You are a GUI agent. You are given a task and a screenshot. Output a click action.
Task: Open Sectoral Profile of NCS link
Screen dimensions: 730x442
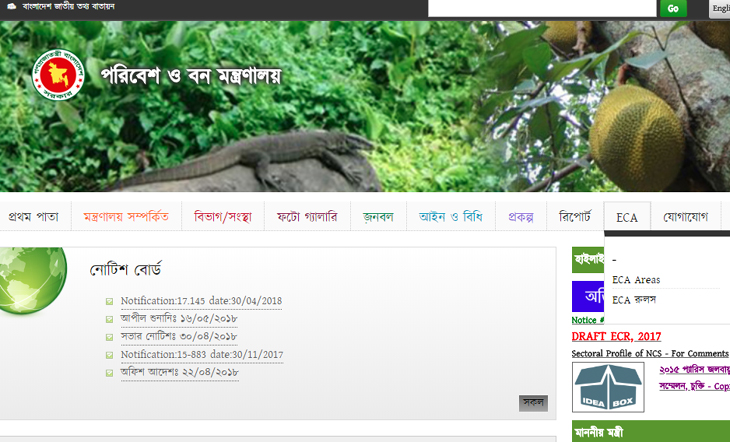[x=650, y=354]
